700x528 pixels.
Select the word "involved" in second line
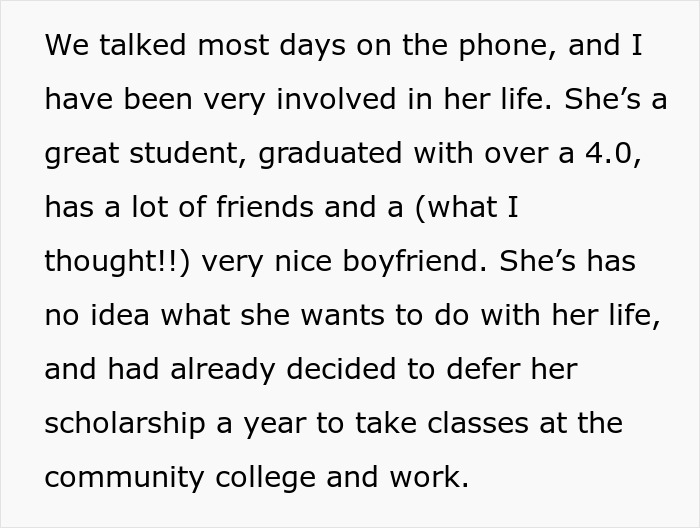(336, 99)
